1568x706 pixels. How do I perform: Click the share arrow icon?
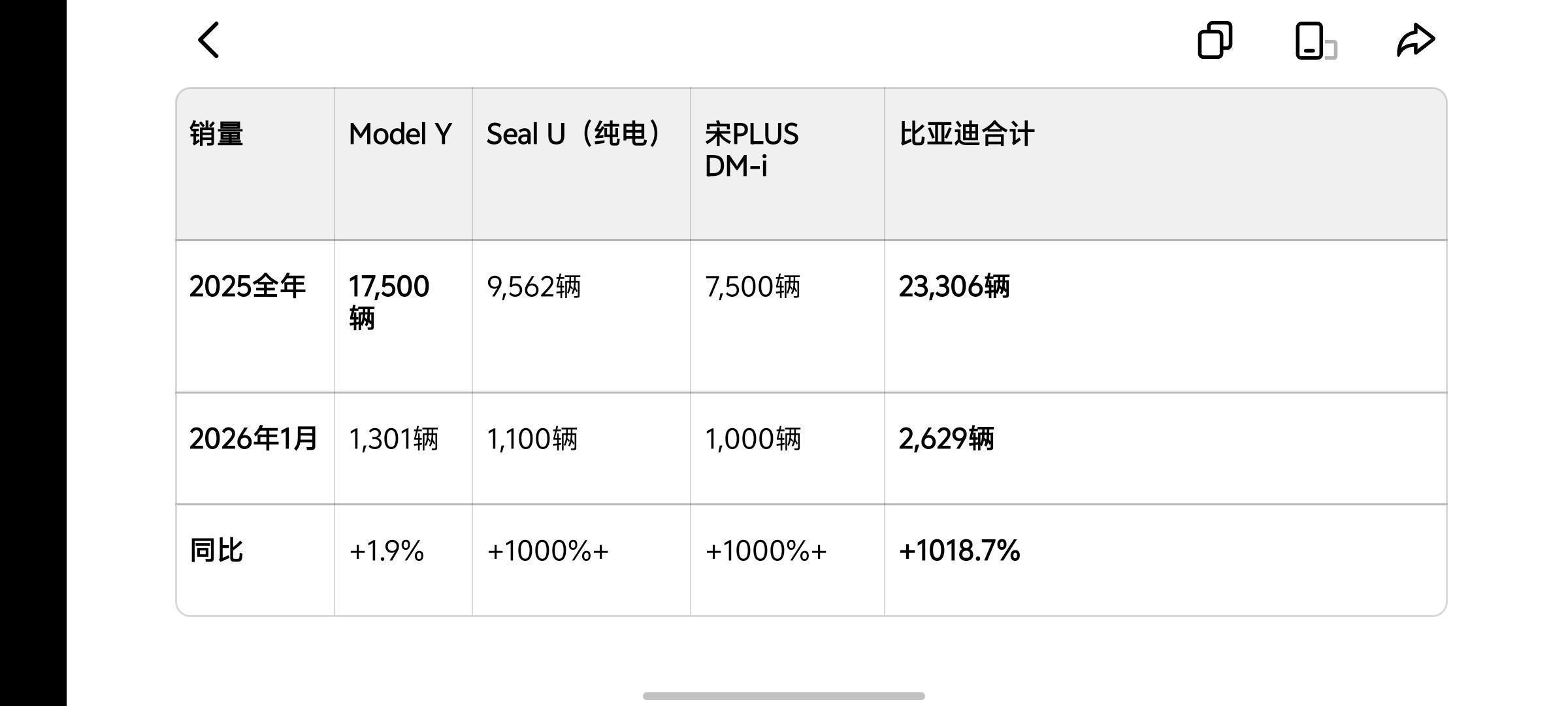(x=1415, y=41)
